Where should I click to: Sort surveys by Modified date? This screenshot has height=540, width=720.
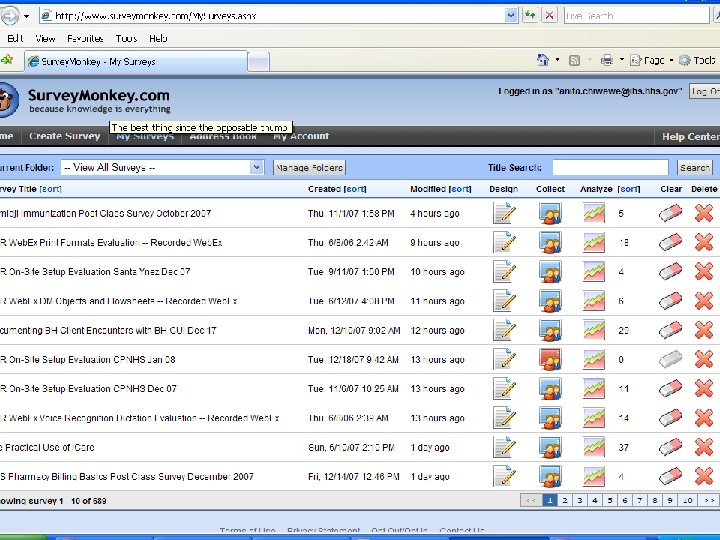tap(460, 189)
